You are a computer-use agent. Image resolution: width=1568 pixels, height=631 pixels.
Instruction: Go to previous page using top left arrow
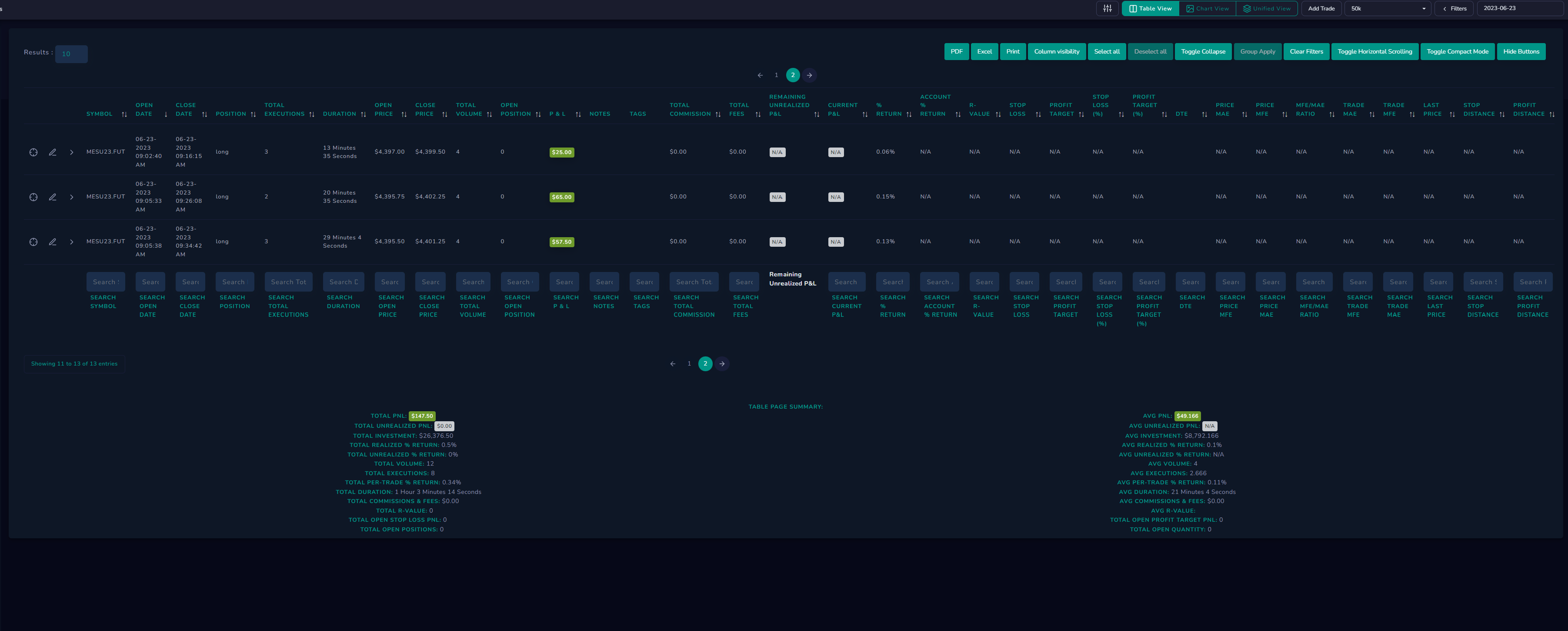pyautogui.click(x=760, y=76)
